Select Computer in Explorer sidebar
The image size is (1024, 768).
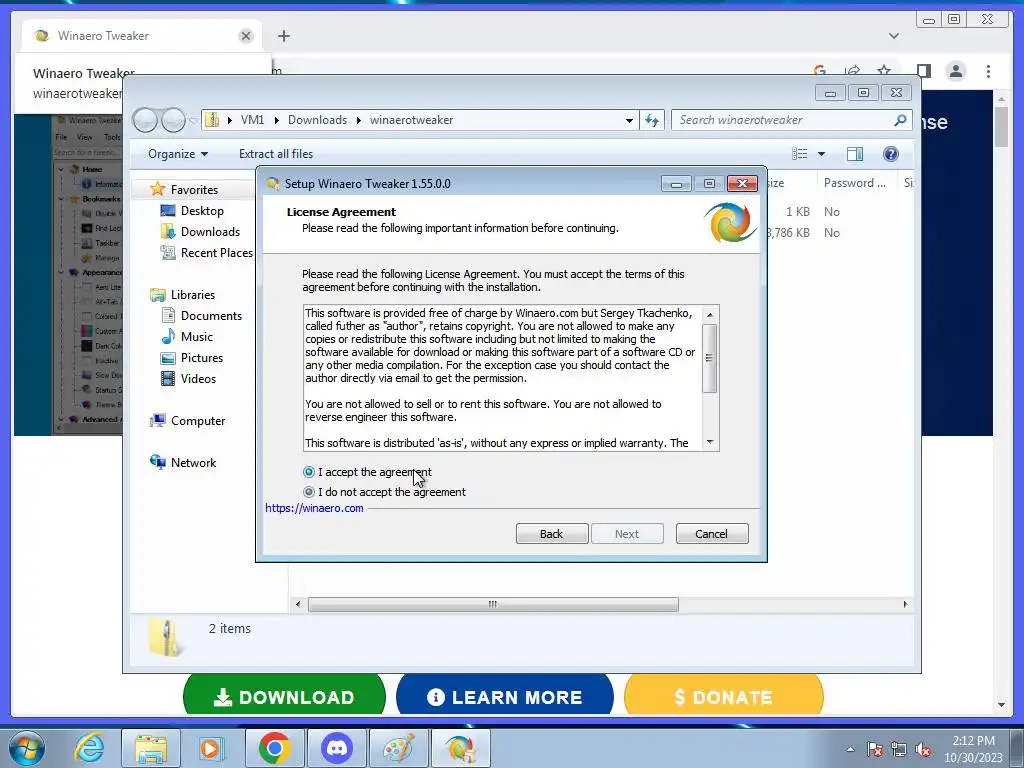click(198, 421)
